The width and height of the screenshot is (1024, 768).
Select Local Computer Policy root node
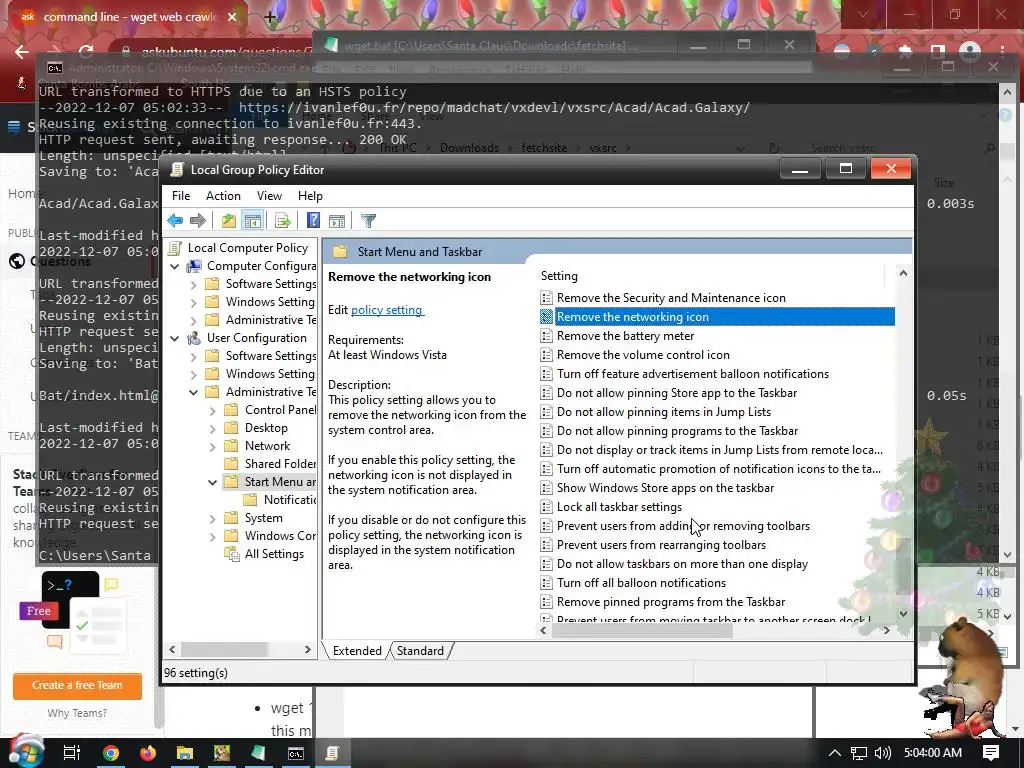[248, 248]
